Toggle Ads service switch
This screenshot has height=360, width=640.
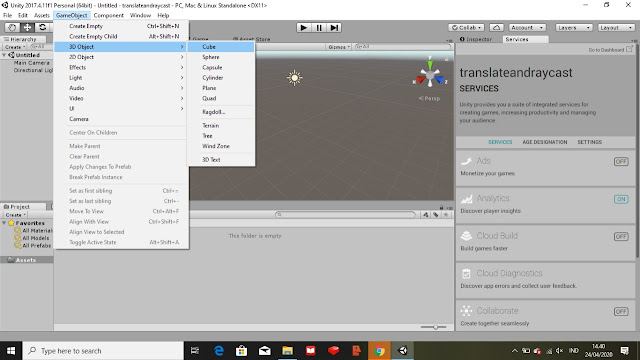(x=621, y=162)
